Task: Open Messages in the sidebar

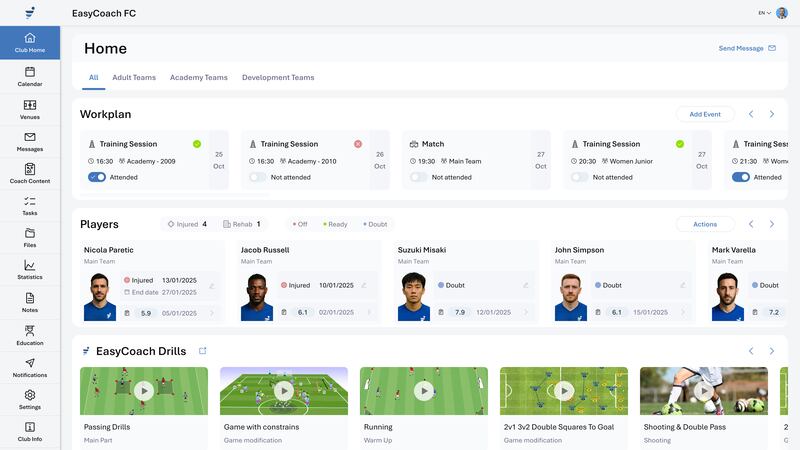Action: point(30,142)
